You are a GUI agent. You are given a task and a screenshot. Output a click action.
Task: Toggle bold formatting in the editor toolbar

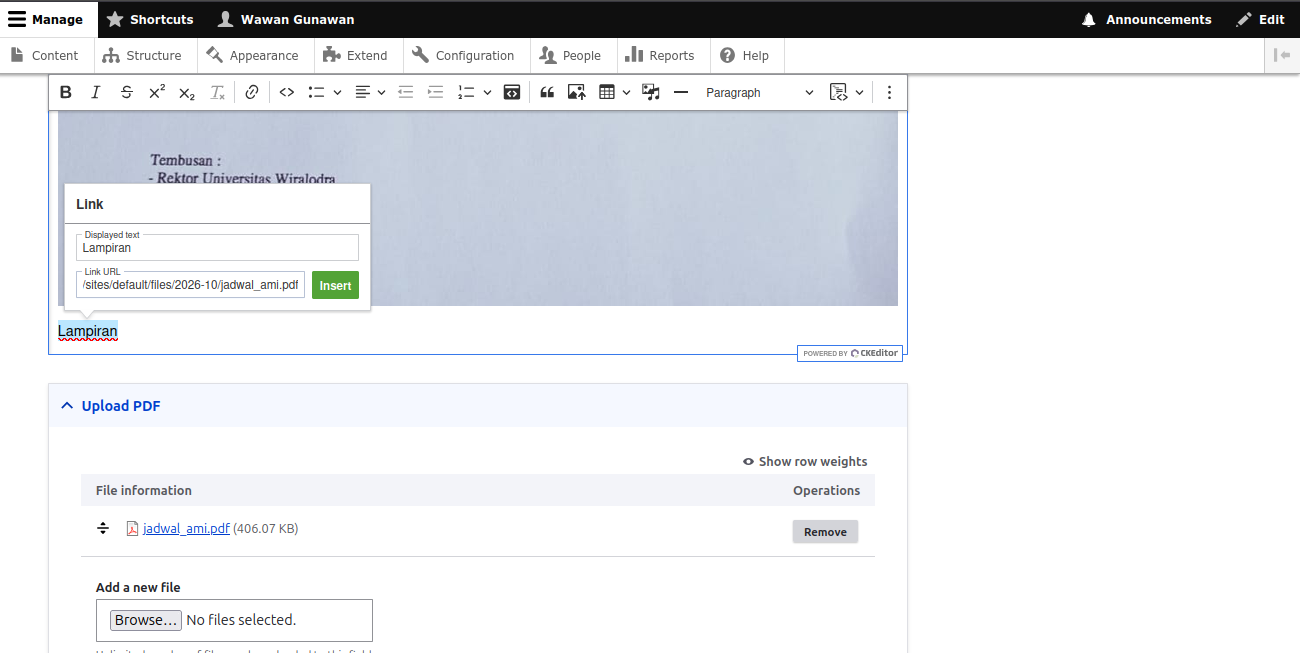(66, 92)
